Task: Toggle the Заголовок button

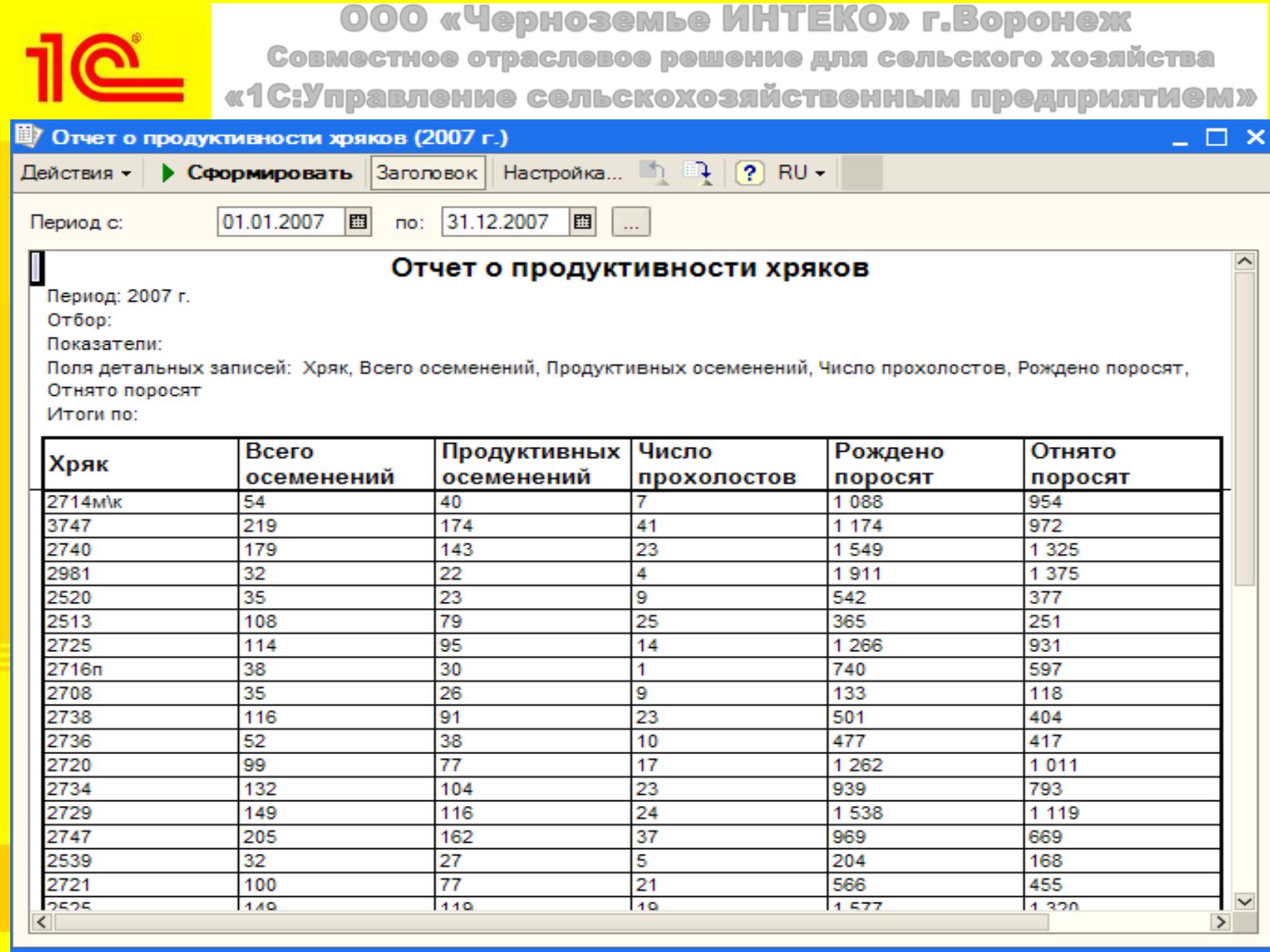Action: point(427,174)
